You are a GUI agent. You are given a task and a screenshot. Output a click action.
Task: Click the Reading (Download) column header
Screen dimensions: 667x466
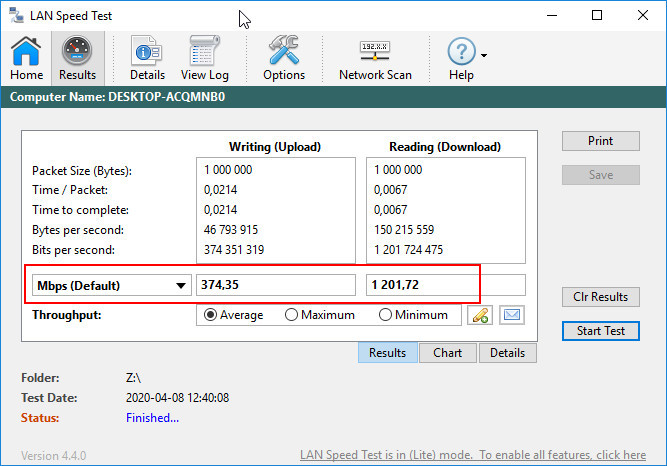click(445, 147)
